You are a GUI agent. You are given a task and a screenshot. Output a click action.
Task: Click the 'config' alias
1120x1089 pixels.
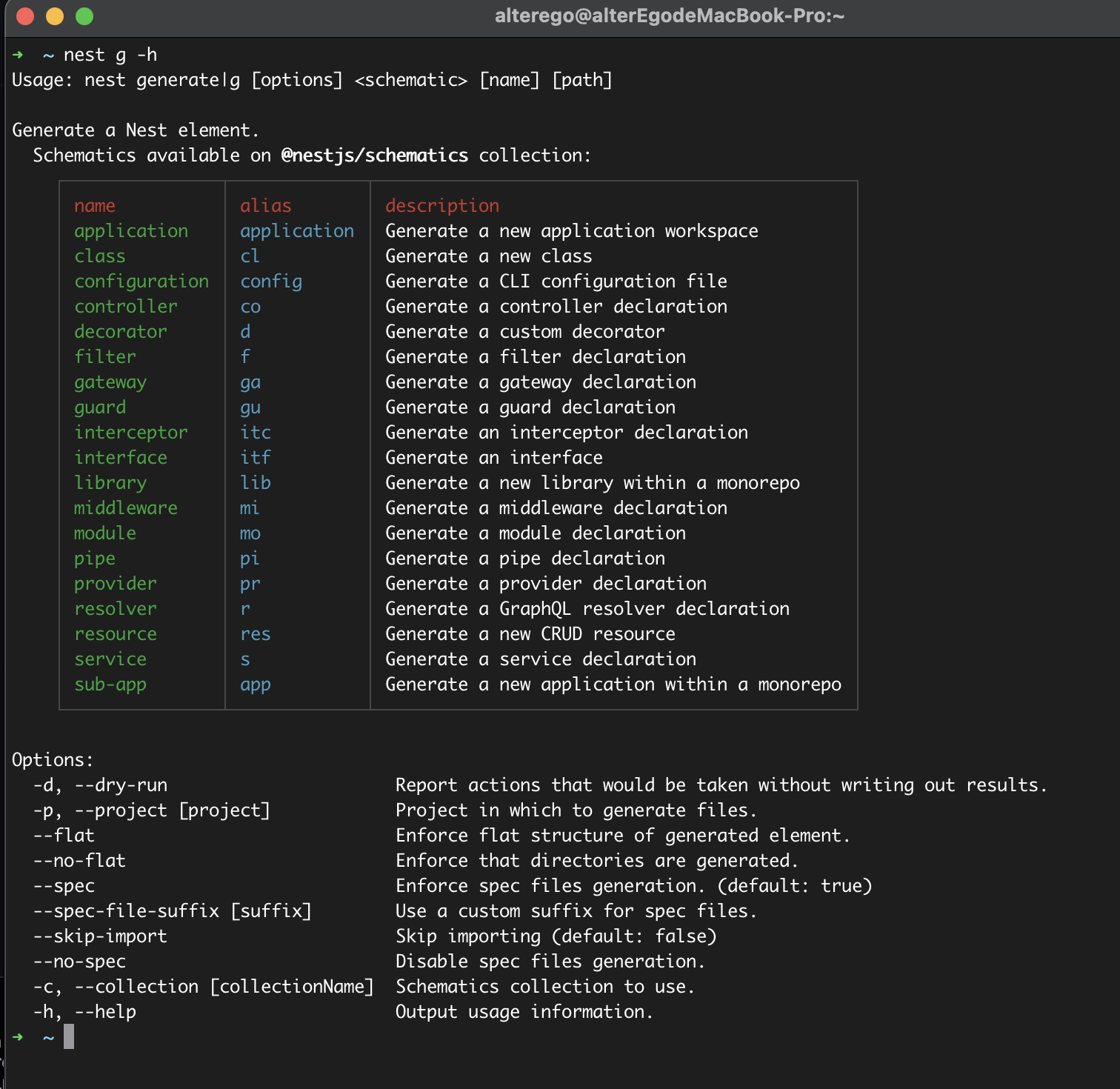click(271, 282)
